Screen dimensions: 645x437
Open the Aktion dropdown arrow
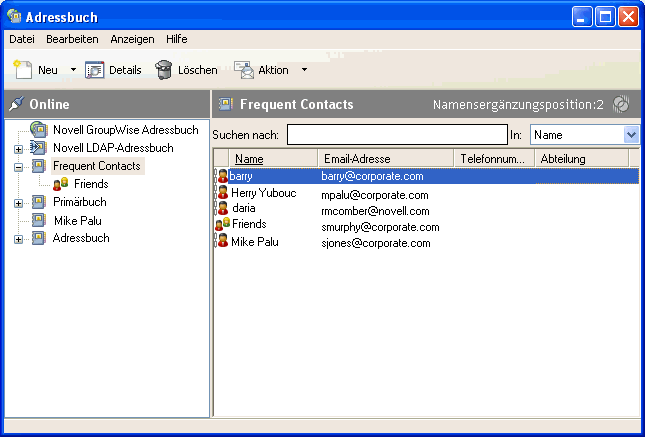pyautogui.click(x=304, y=70)
